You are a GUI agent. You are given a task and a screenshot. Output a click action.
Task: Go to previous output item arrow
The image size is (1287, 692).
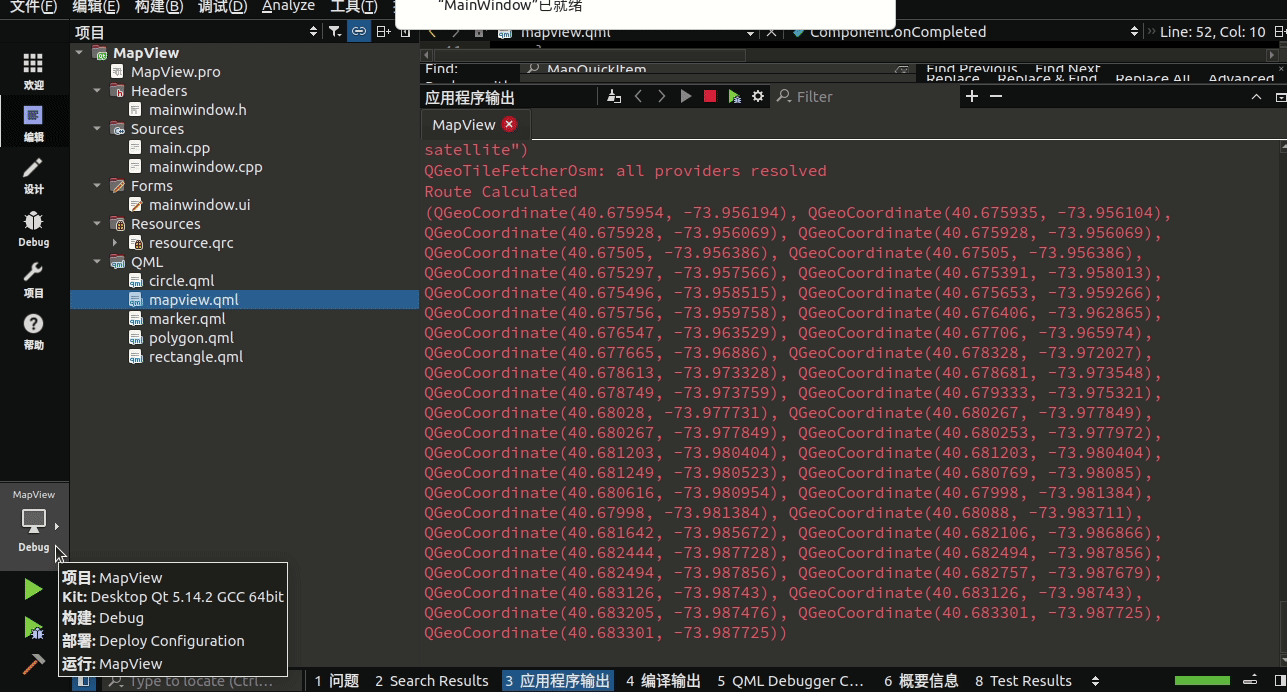coord(638,96)
